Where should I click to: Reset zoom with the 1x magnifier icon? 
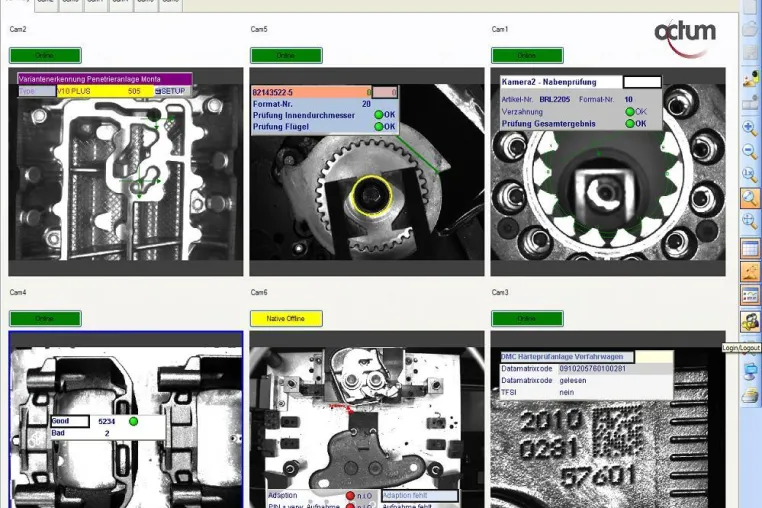point(750,175)
